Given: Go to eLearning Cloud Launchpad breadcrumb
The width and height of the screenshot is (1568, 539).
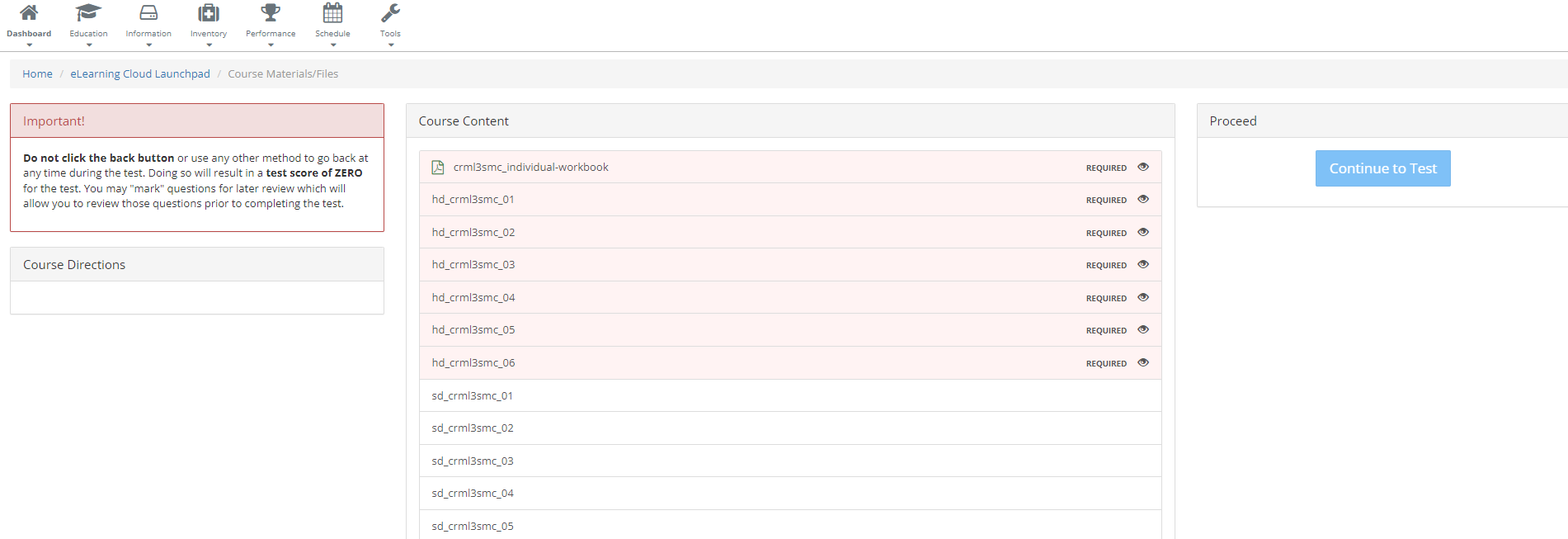Looking at the screenshot, I should (140, 74).
